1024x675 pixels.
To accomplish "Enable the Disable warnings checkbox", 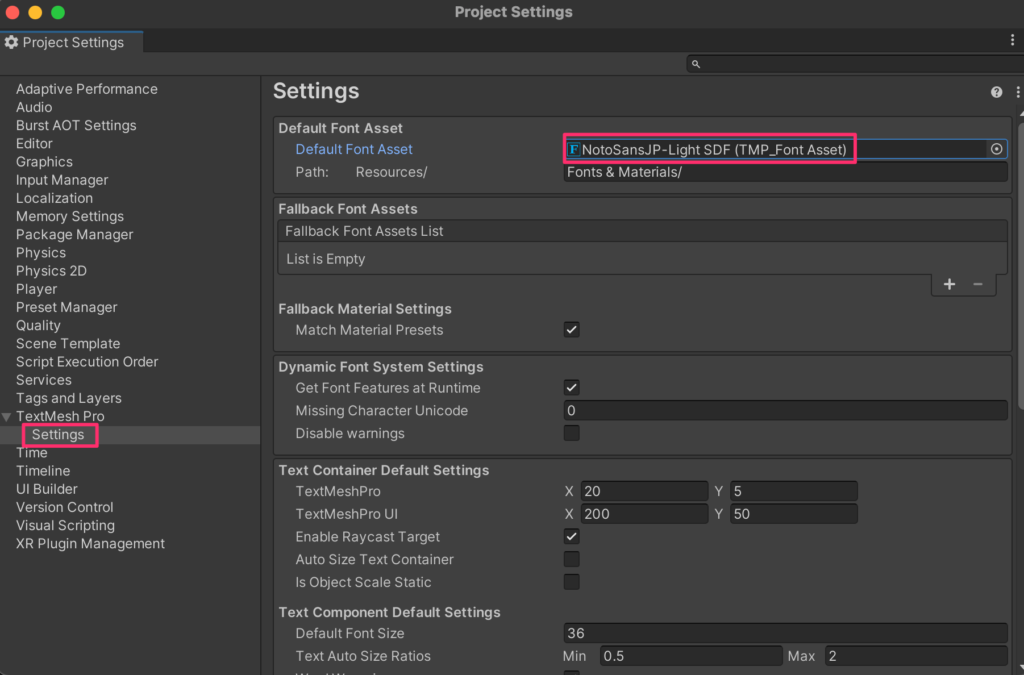I will click(x=572, y=433).
